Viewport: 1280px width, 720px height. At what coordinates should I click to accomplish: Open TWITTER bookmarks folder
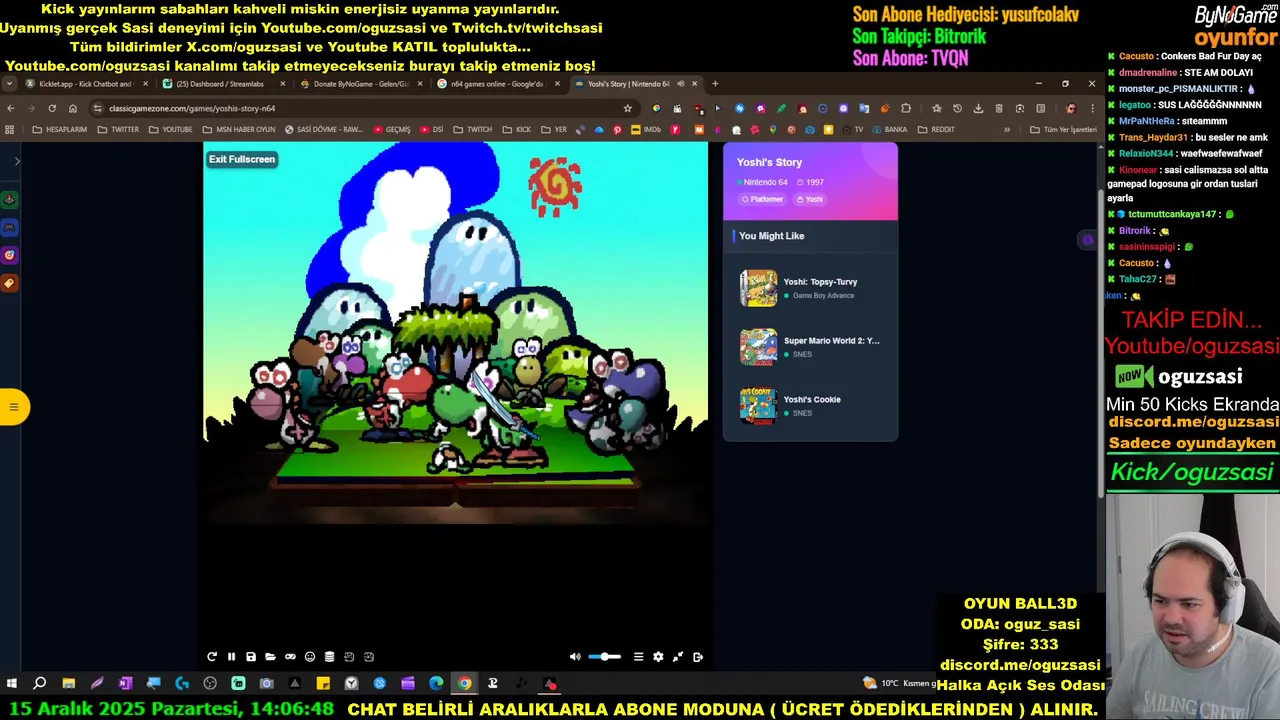tap(118, 130)
